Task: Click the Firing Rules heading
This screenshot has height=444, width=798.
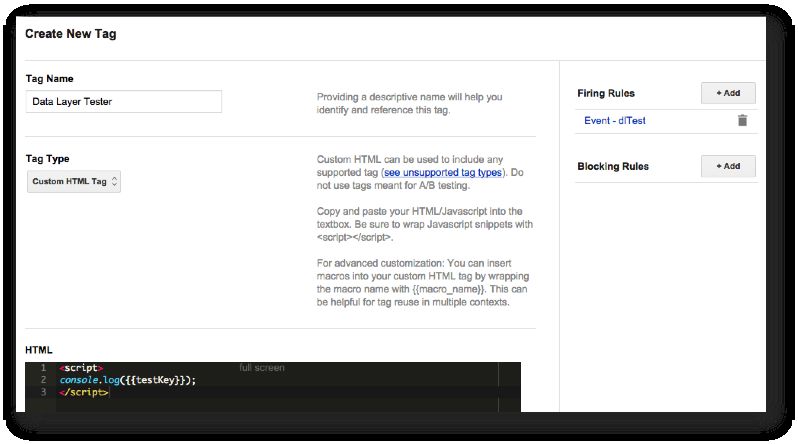Action: pos(606,93)
